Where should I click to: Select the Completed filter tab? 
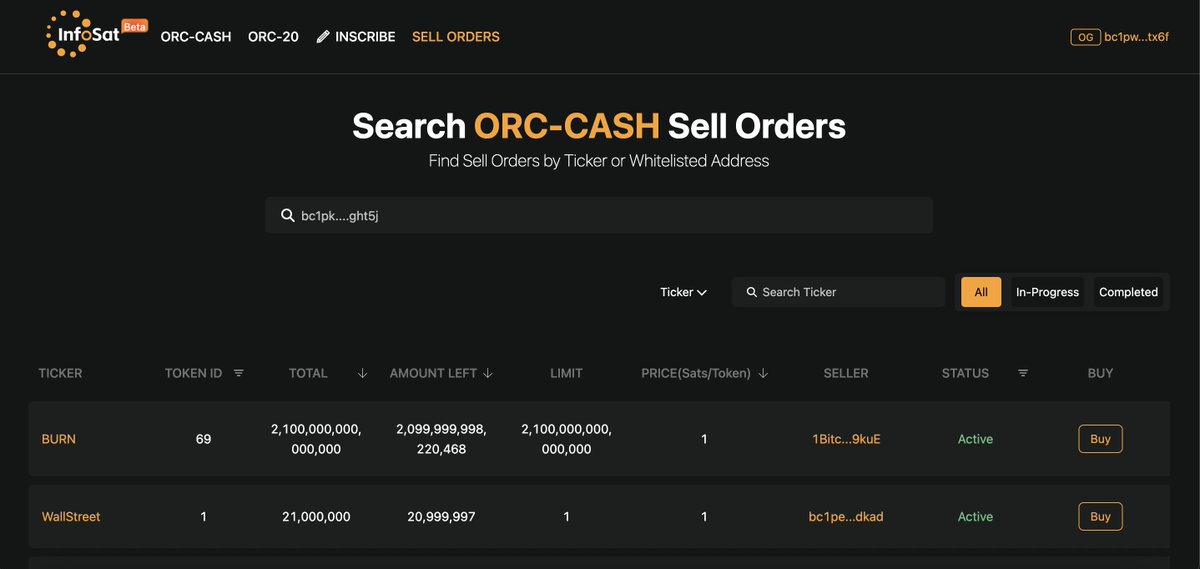(1128, 292)
